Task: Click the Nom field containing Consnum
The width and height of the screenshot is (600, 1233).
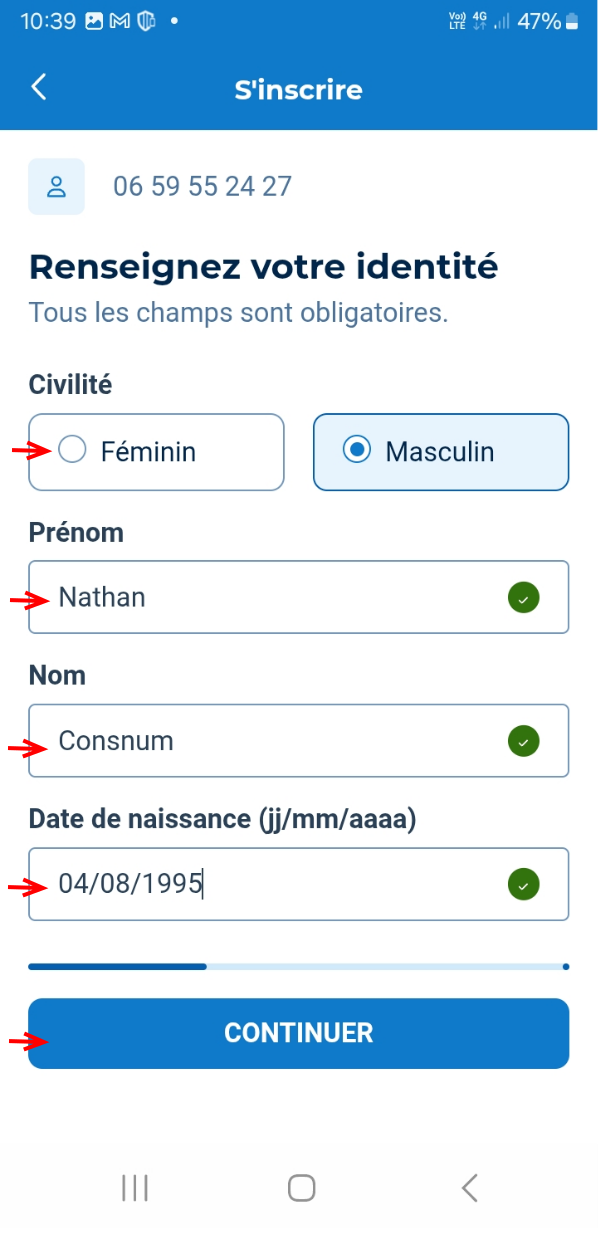Action: (x=270, y=741)
